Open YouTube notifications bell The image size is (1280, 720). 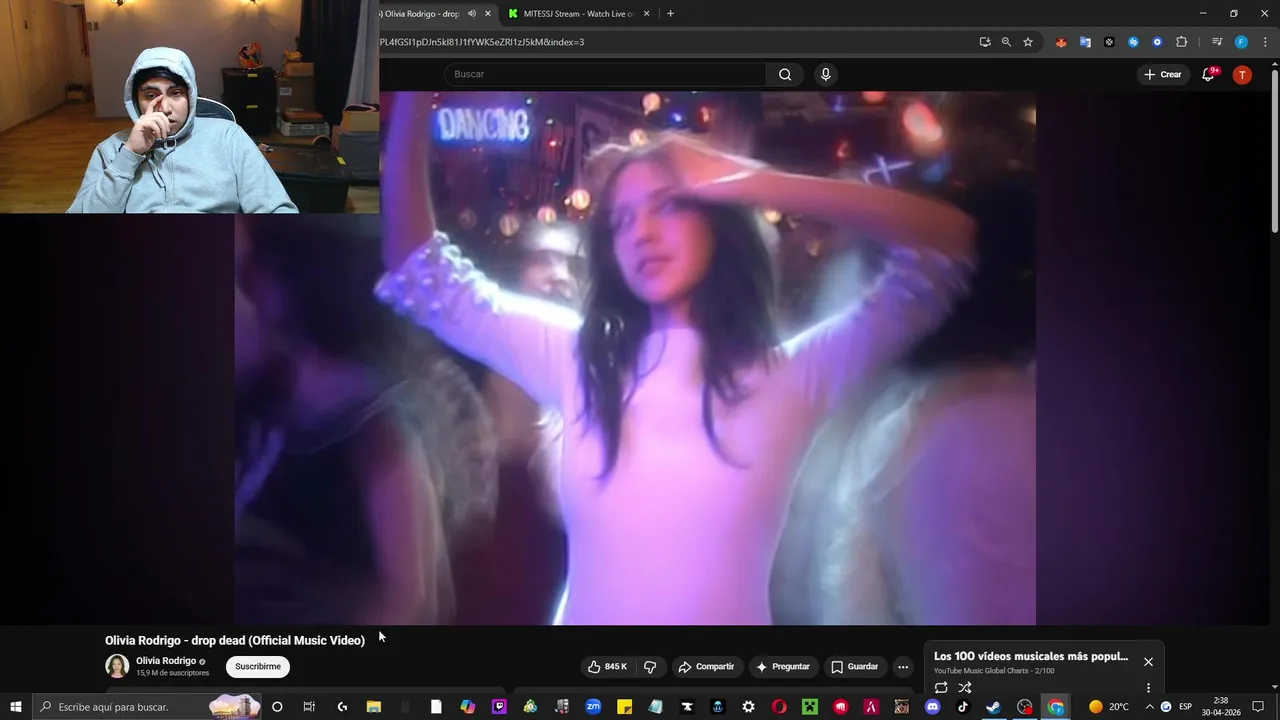[1208, 74]
